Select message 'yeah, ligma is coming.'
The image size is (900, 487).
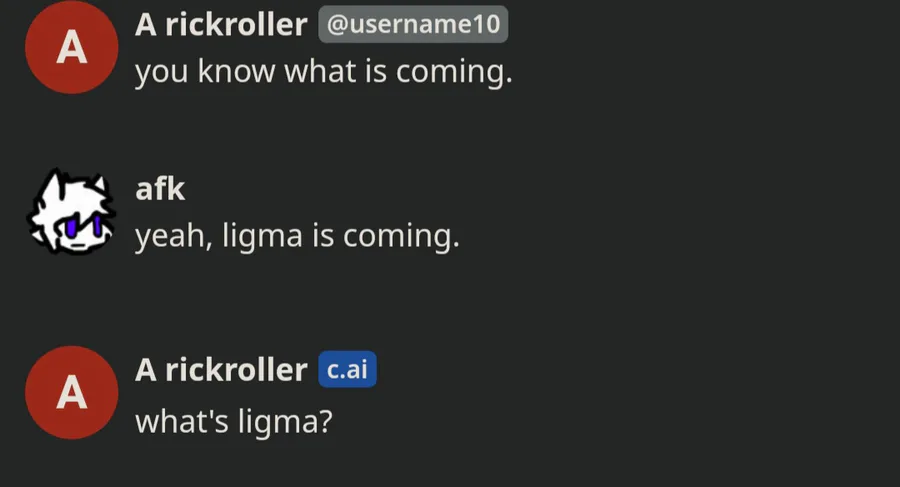[x=297, y=236]
